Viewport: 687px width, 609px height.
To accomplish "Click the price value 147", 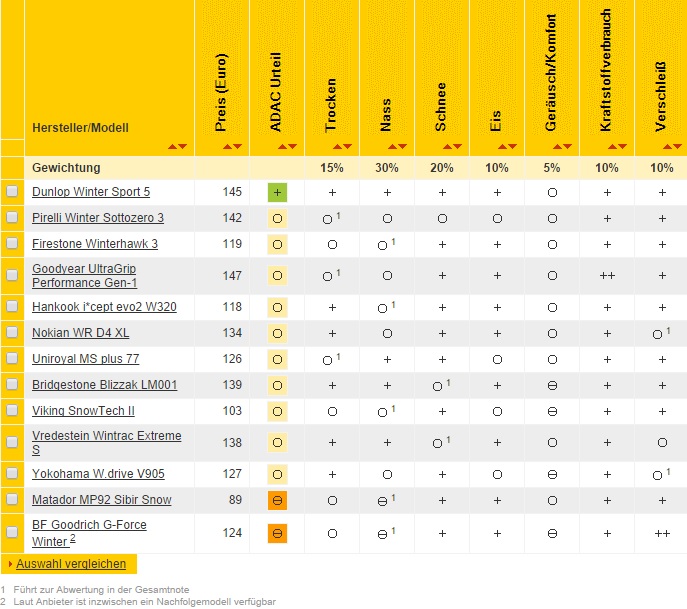I will (x=232, y=276).
